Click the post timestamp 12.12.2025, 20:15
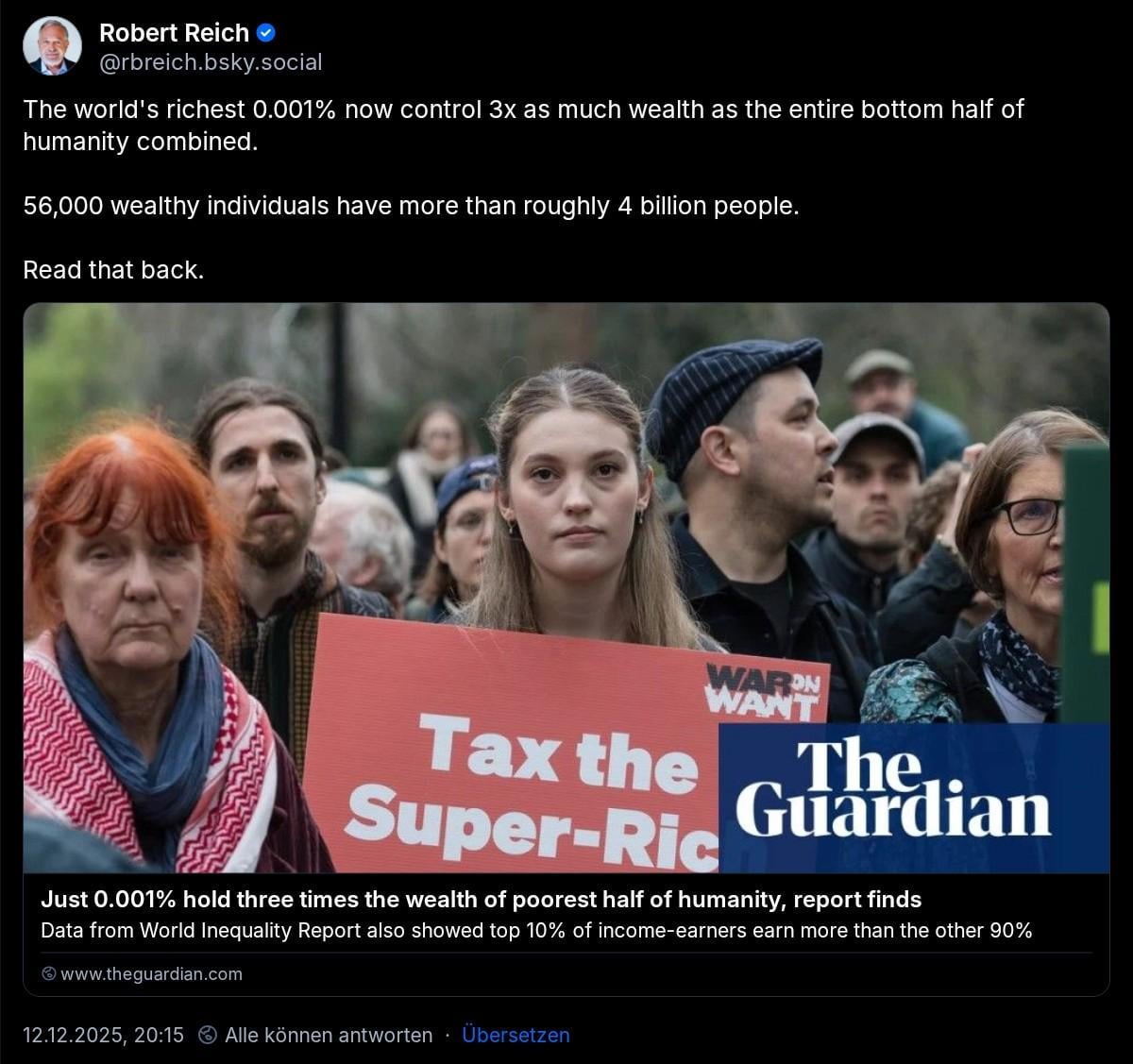 click(x=104, y=1035)
